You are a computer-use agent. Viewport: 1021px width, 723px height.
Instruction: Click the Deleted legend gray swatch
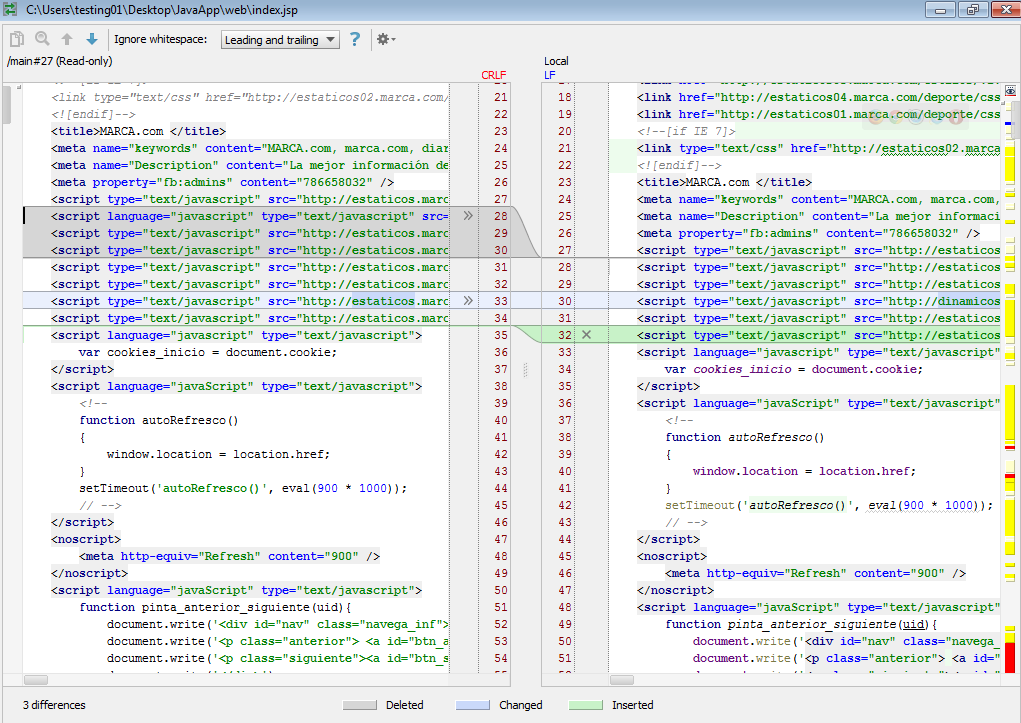[359, 705]
